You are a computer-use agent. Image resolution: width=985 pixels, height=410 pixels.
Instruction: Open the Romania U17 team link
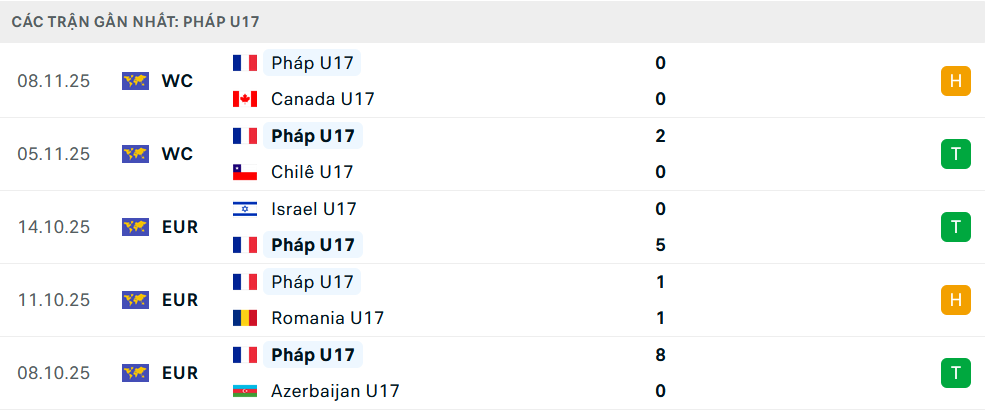pyautogui.click(x=327, y=318)
